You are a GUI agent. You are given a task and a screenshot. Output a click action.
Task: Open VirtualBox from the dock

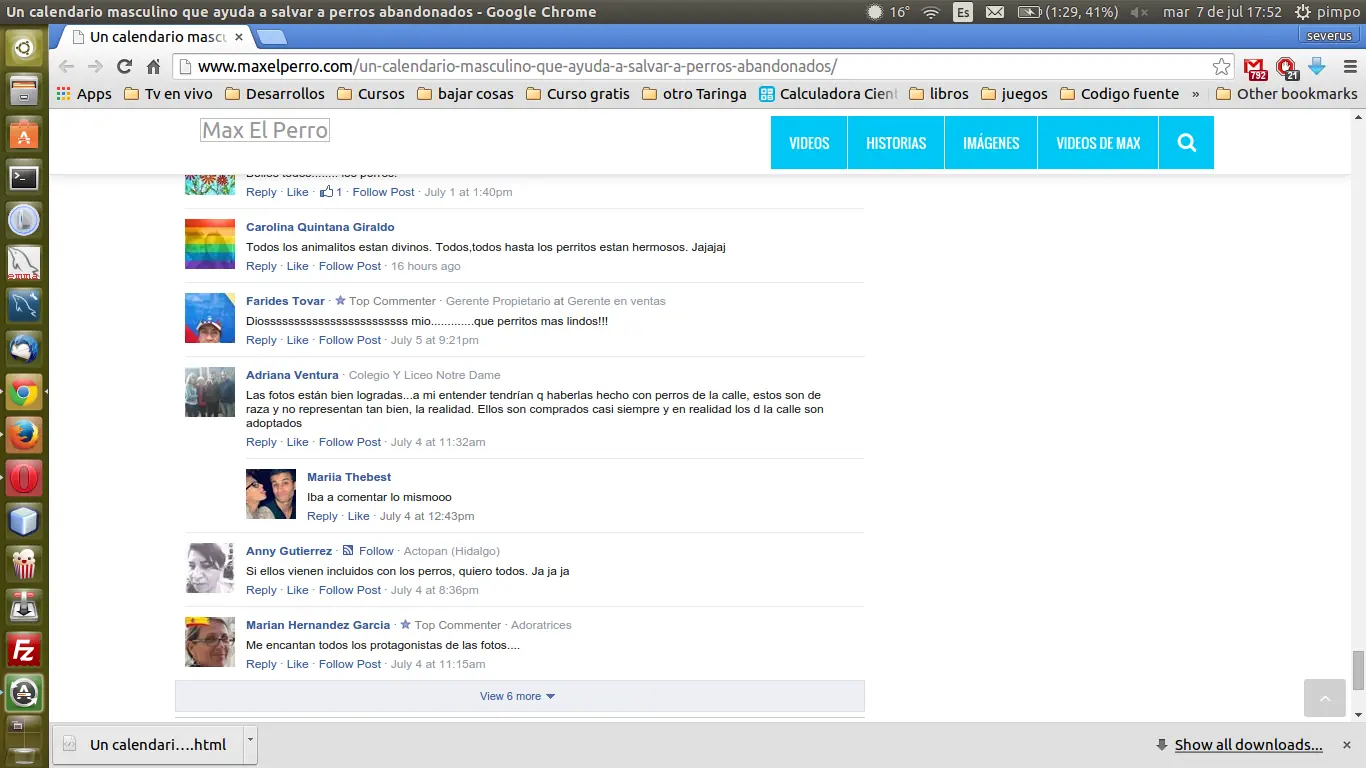click(24, 521)
